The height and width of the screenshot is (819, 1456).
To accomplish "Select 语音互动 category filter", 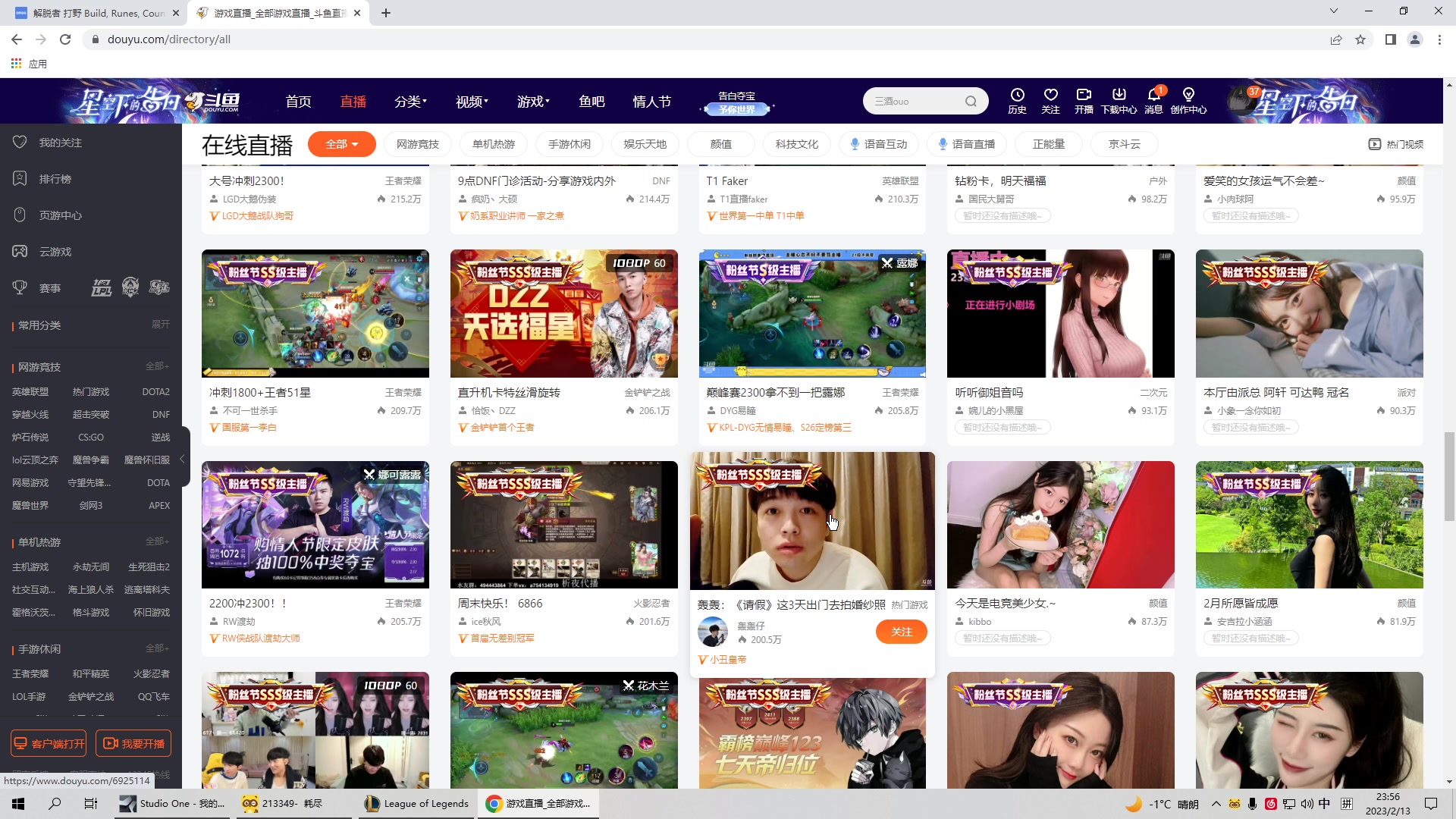I will (x=878, y=144).
